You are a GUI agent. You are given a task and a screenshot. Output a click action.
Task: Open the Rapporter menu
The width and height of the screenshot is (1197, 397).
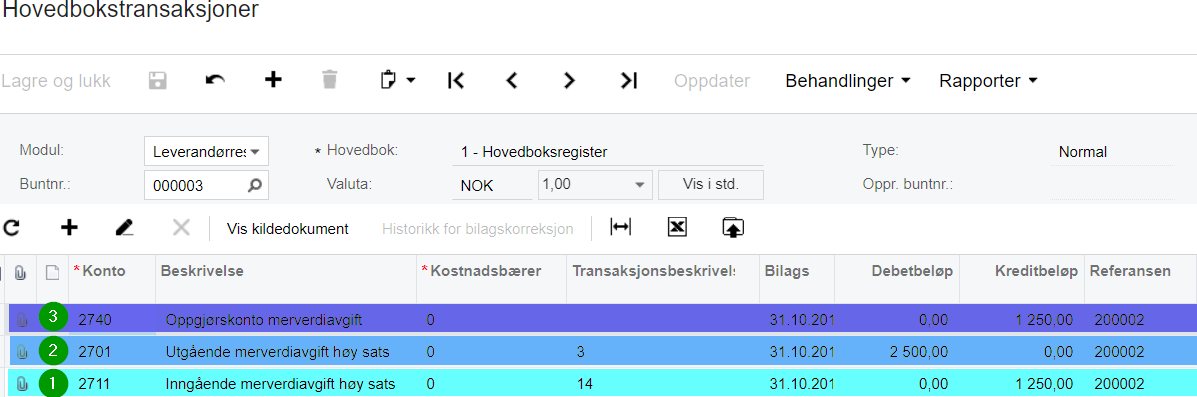tap(989, 80)
